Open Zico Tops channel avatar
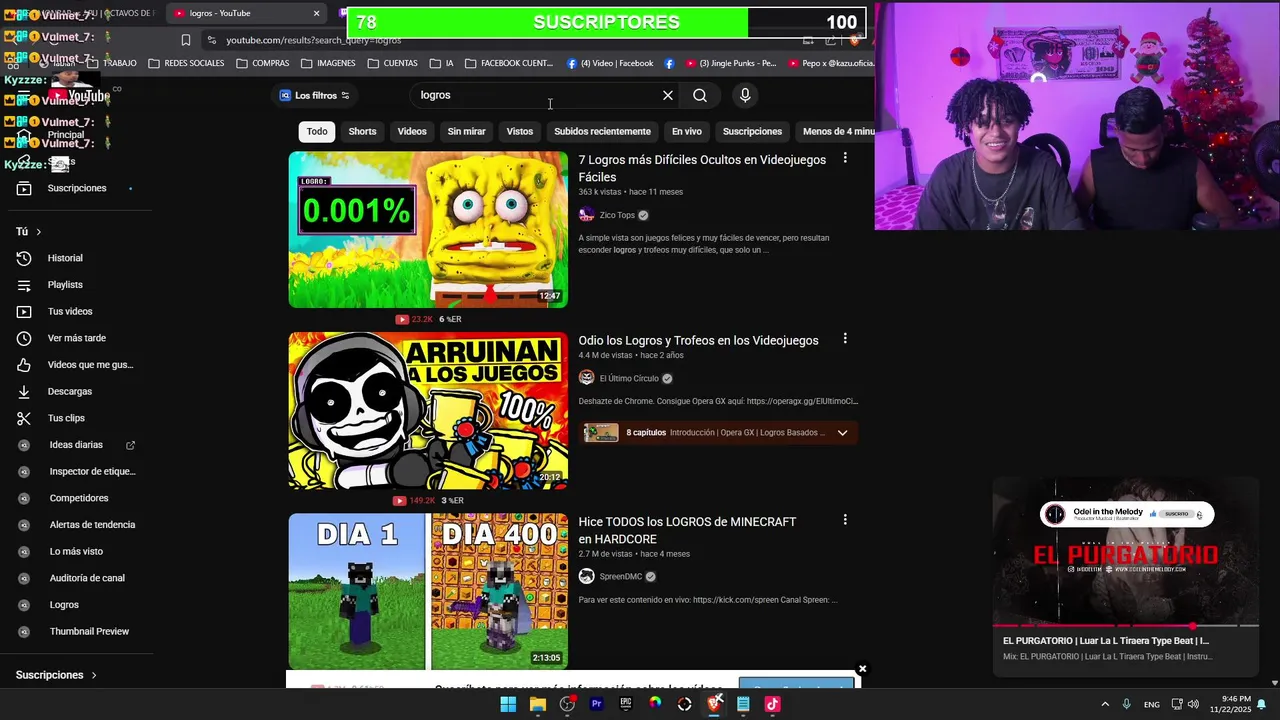1280x720 pixels. pyautogui.click(x=587, y=215)
